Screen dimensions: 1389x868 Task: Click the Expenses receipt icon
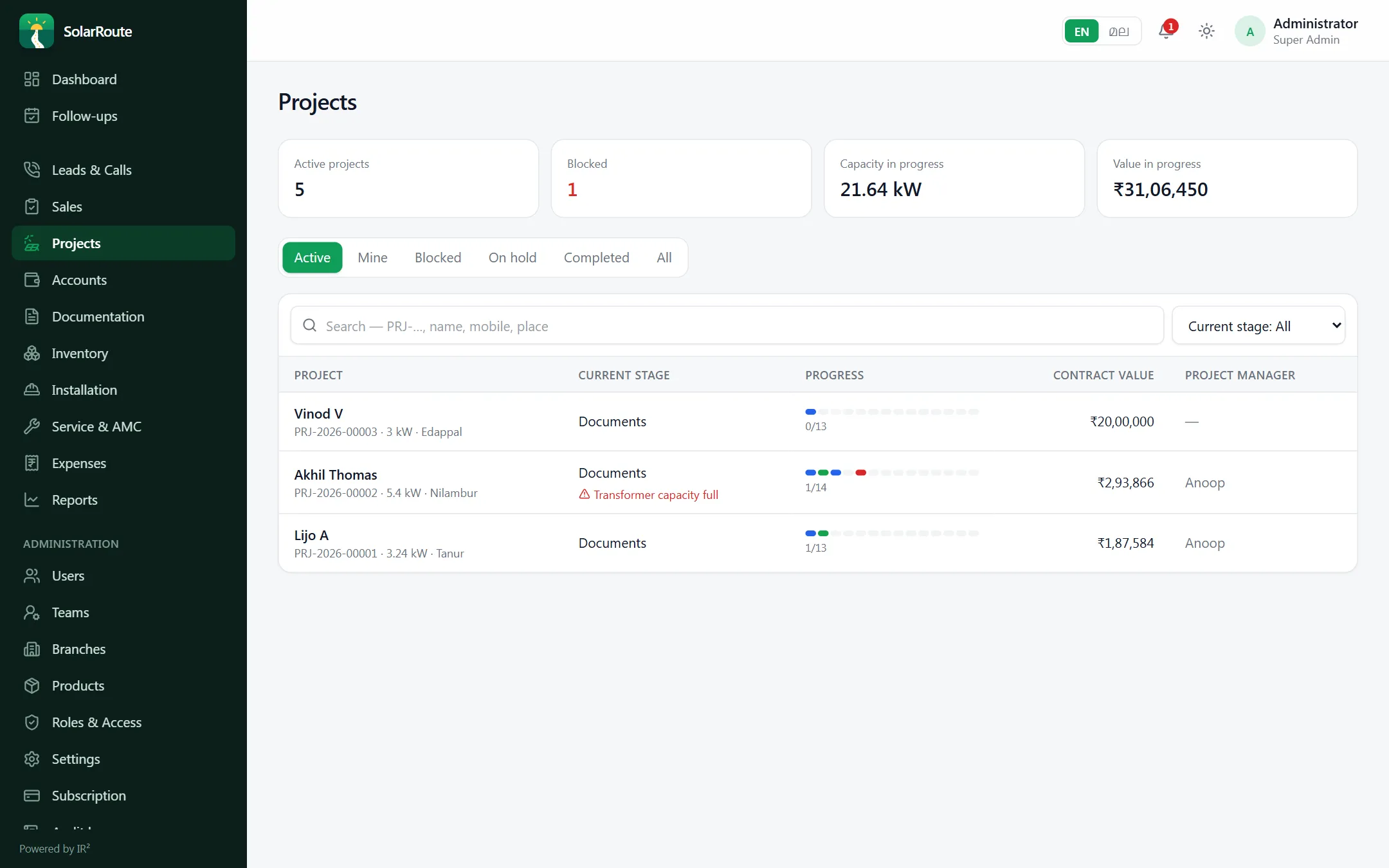coord(32,463)
